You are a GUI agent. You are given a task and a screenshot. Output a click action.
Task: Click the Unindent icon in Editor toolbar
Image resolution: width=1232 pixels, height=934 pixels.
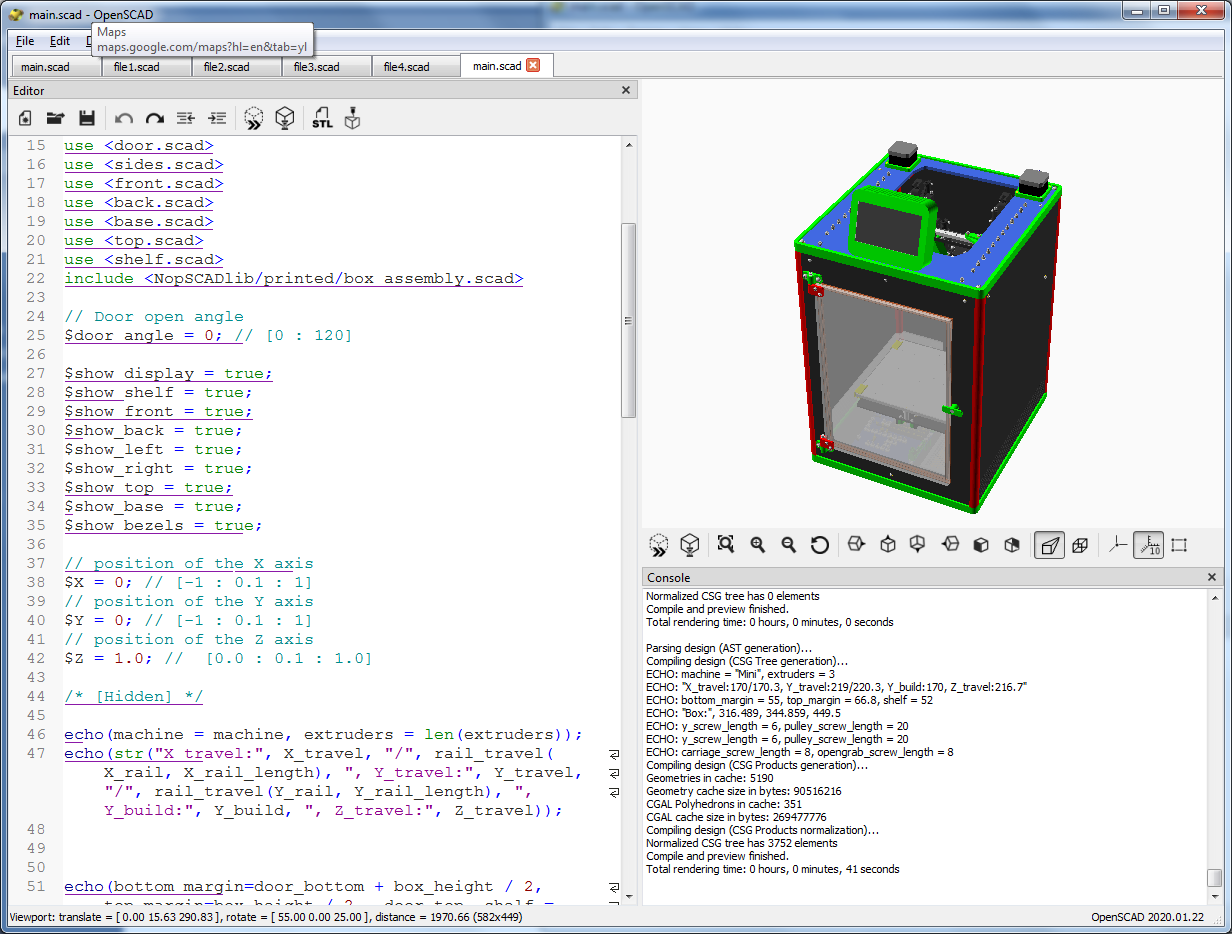point(185,118)
